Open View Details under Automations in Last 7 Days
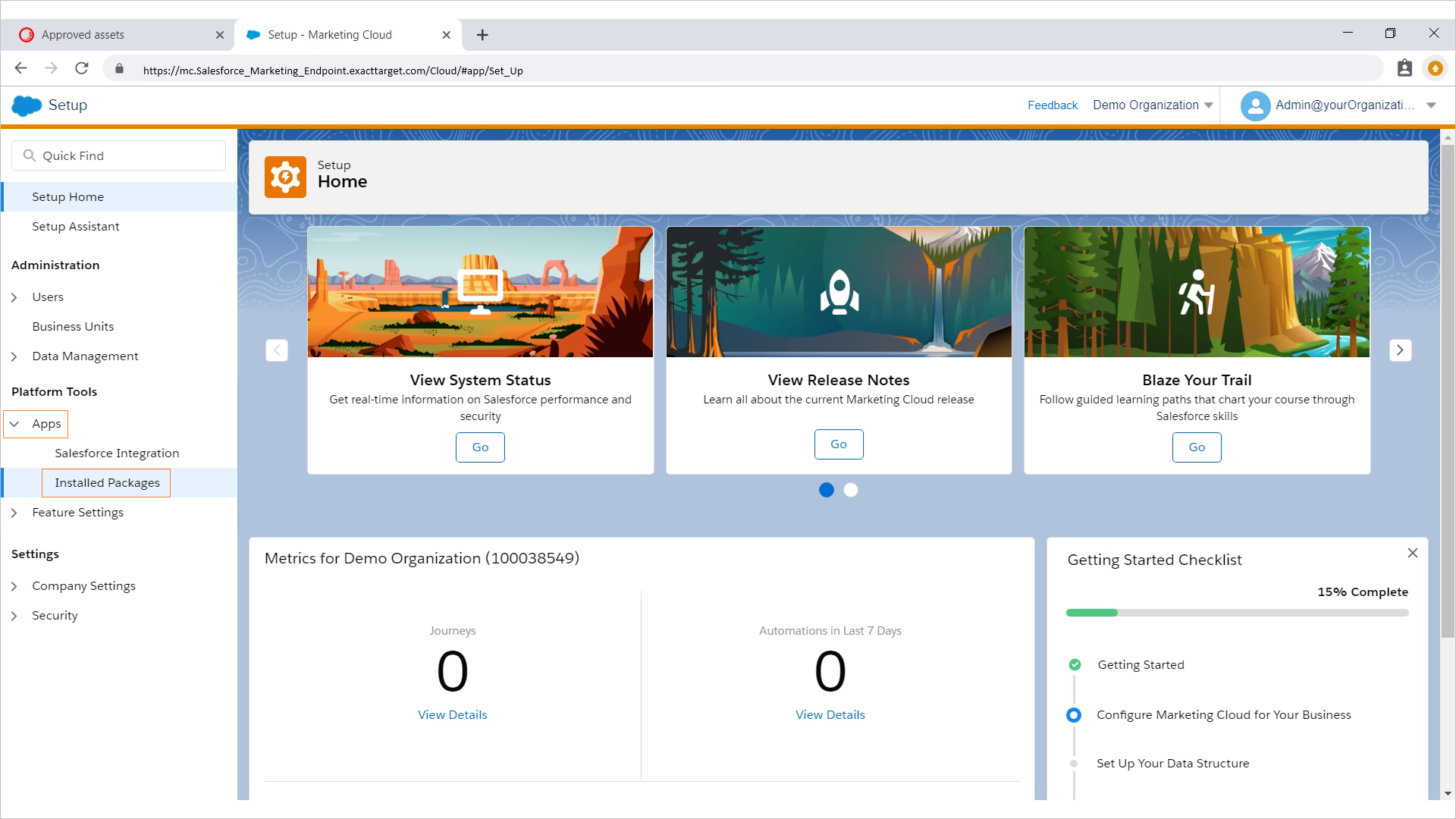The height and width of the screenshot is (819, 1456). 830,714
